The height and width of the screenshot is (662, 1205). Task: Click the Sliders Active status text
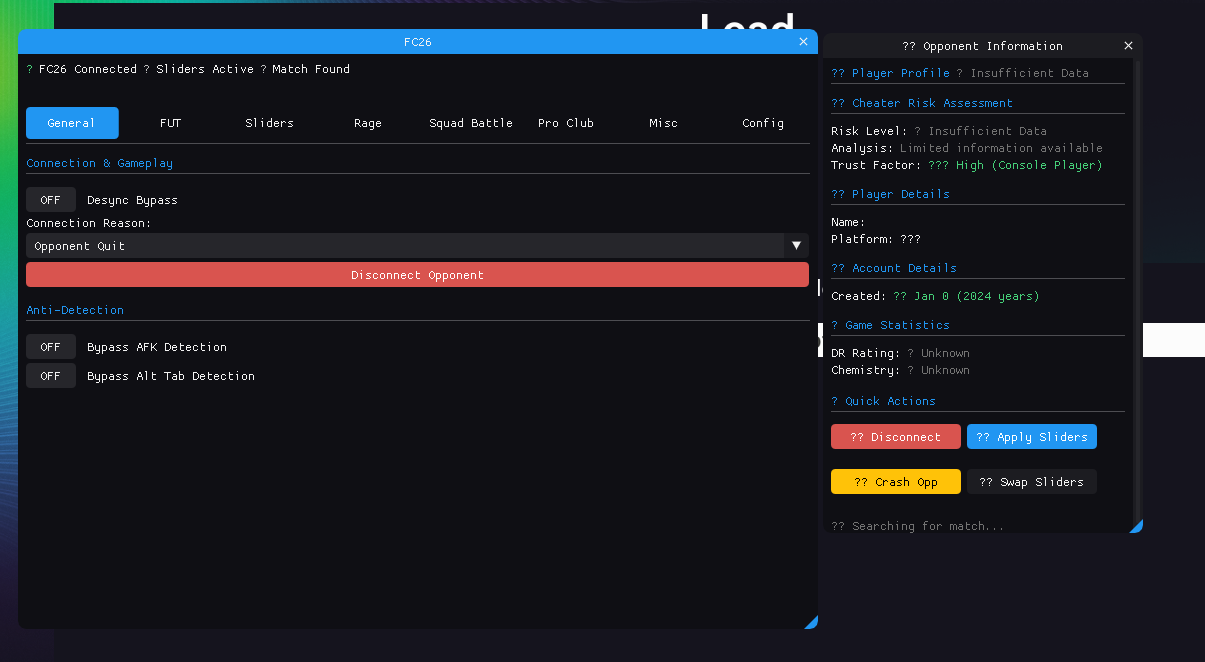click(x=205, y=69)
